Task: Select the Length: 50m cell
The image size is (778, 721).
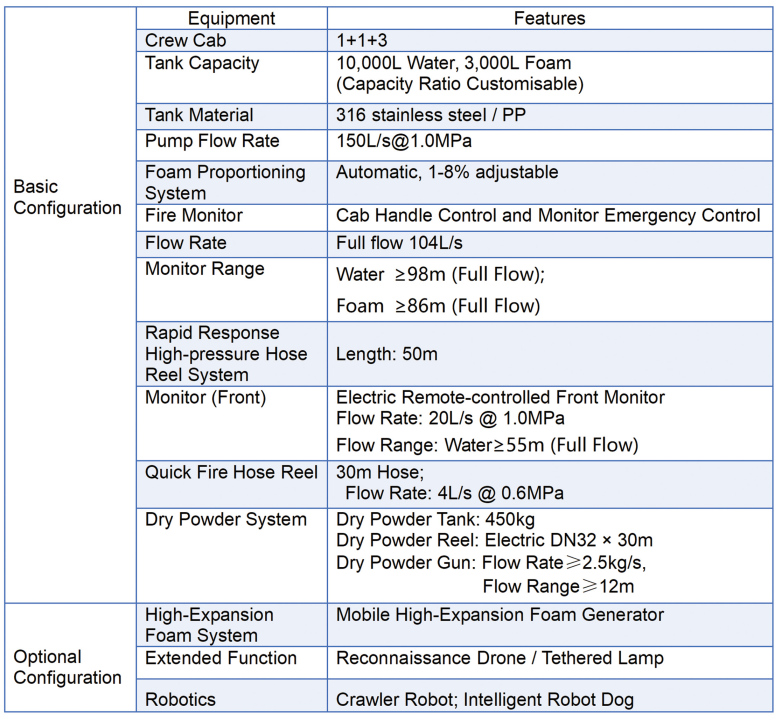Action: pos(550,354)
